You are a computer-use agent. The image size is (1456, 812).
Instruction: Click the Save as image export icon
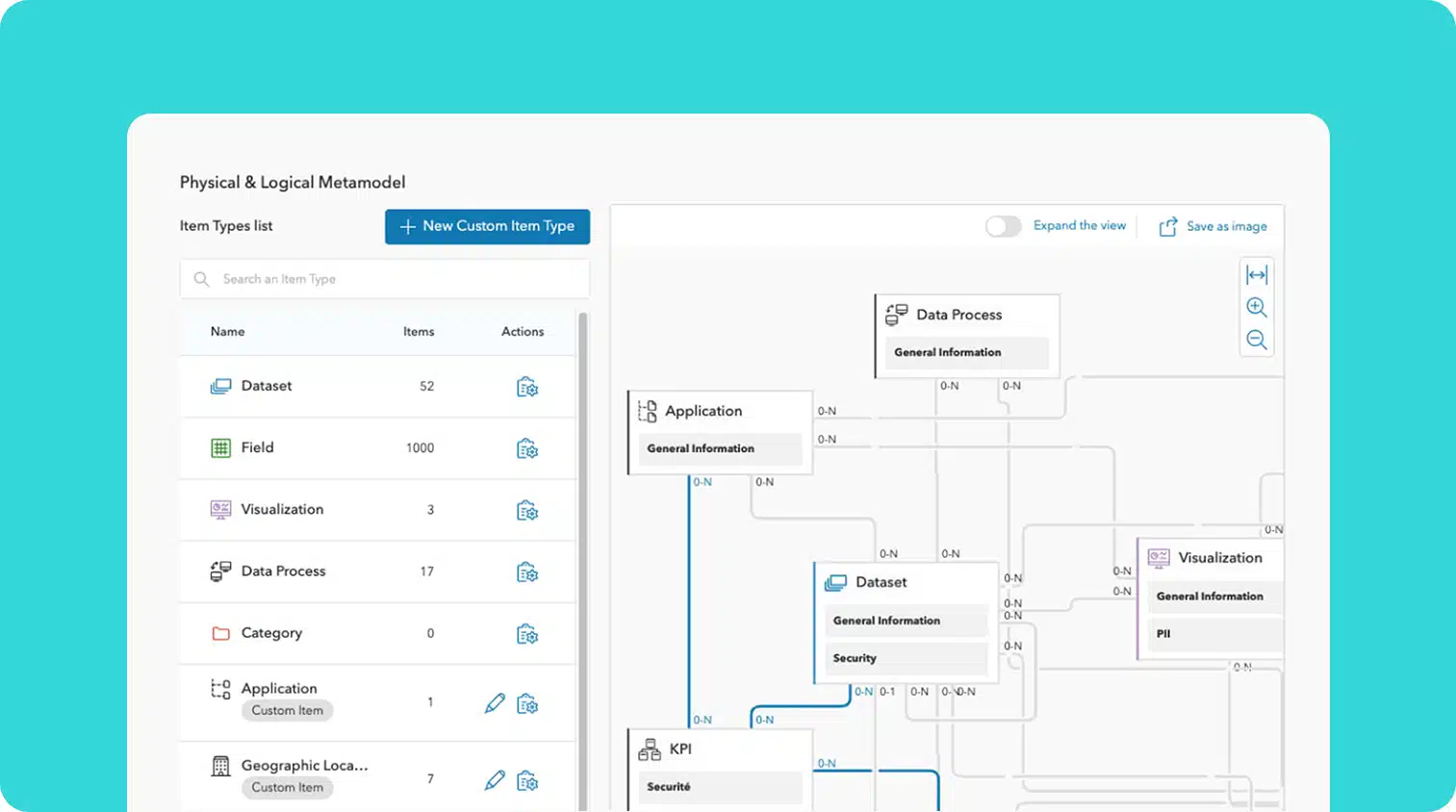[x=1168, y=226]
